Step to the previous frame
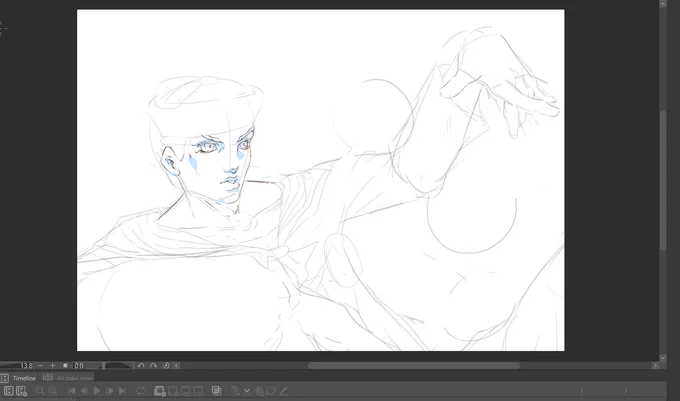Screen dimensions: 680x401 pyautogui.click(x=84, y=391)
